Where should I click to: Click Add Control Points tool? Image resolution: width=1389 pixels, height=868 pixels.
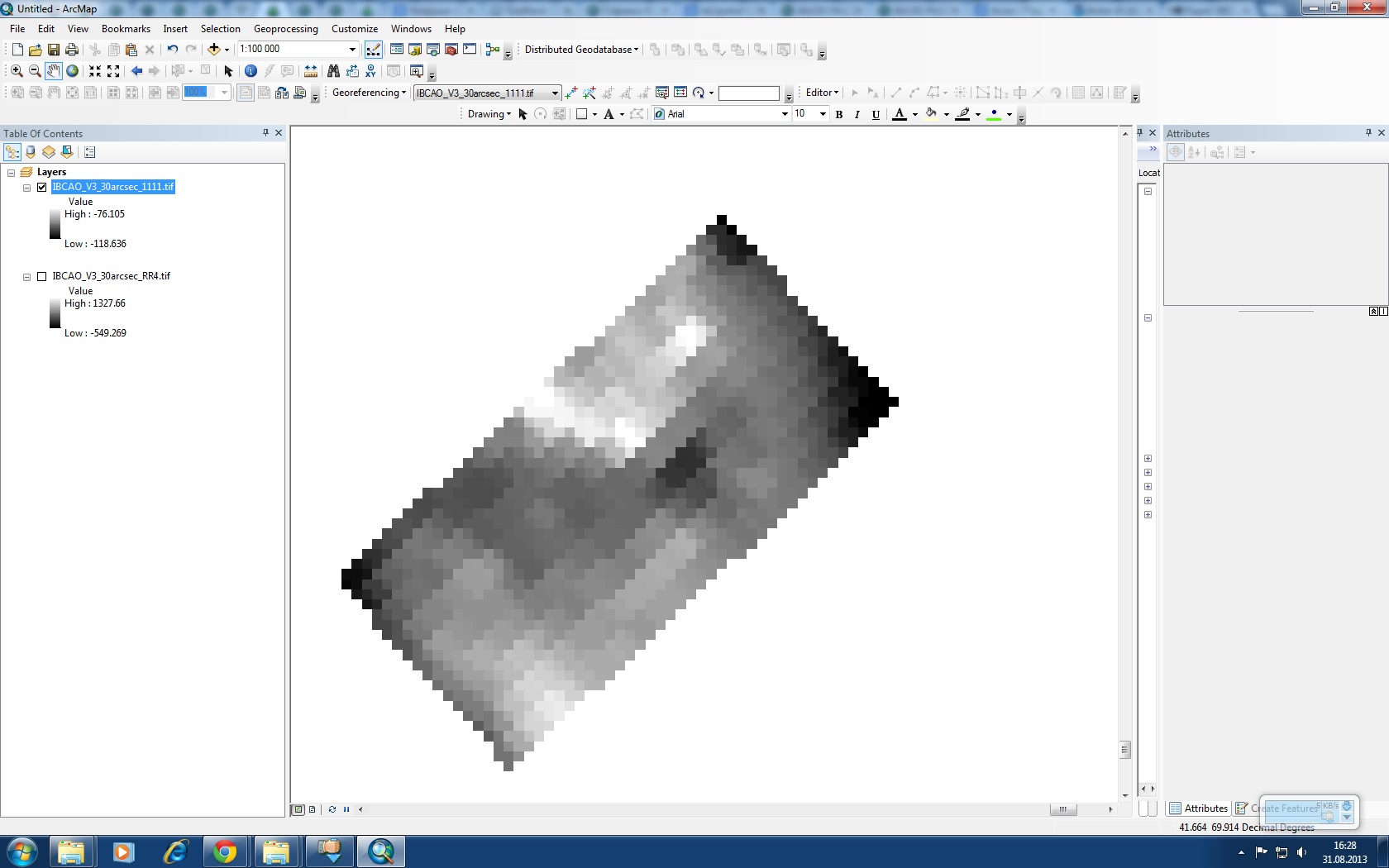click(570, 93)
